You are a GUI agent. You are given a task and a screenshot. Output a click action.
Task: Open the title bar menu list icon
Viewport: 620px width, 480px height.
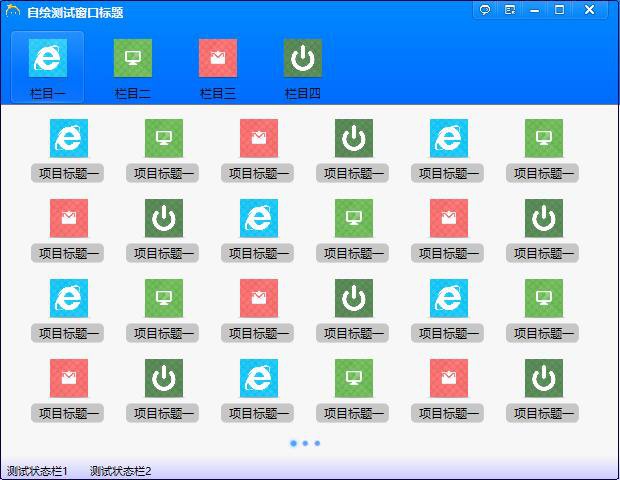point(510,10)
